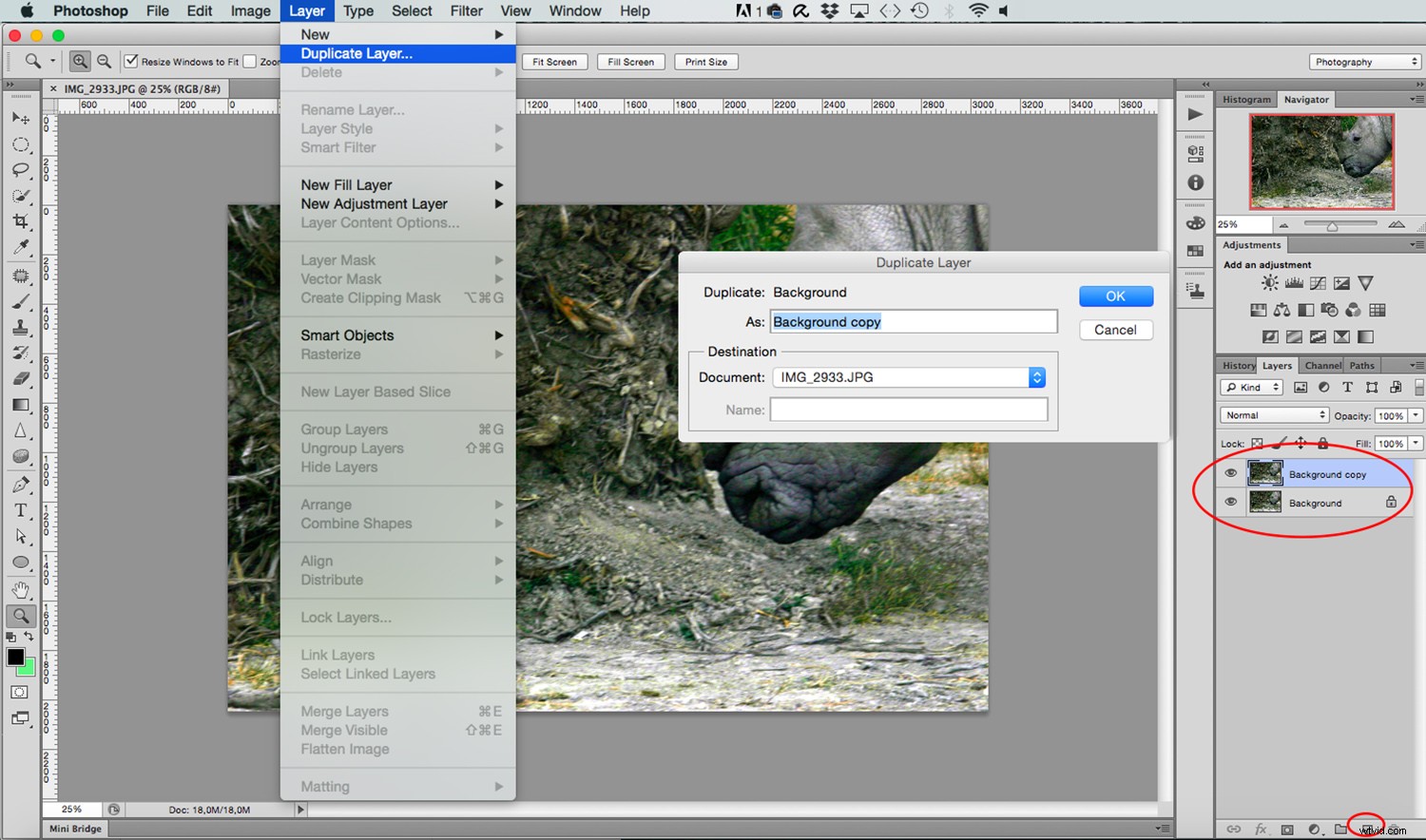Add a Brightness/Contrast adjustment
Viewport: 1426px width, 840px height.
[1268, 282]
